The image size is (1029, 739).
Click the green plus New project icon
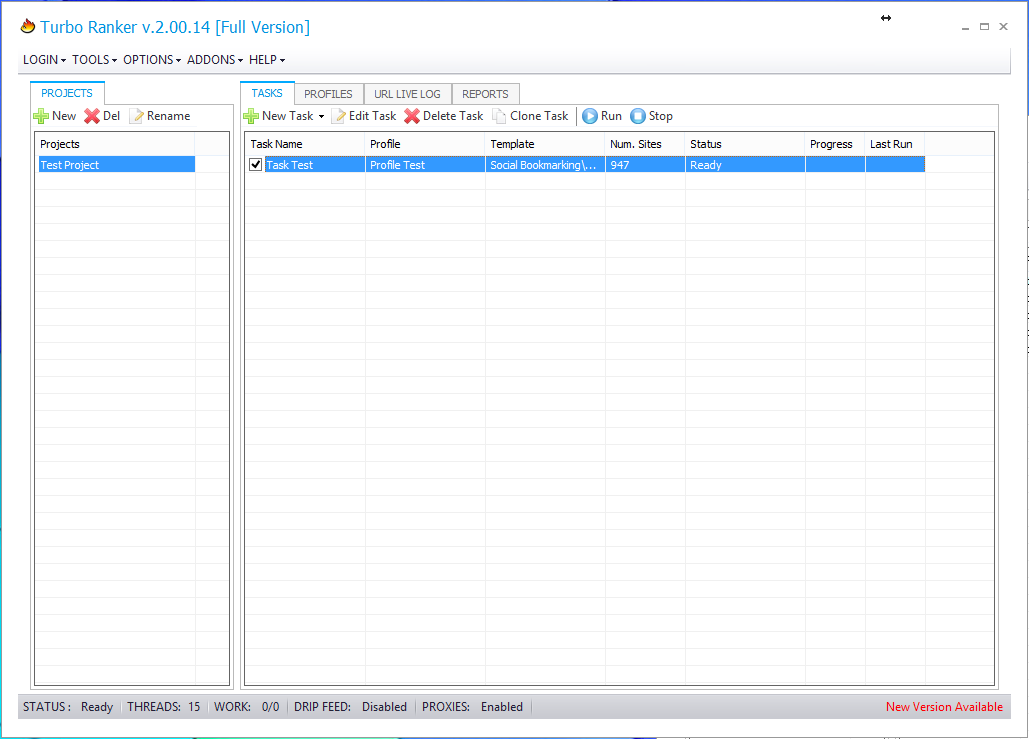pyautogui.click(x=41, y=116)
